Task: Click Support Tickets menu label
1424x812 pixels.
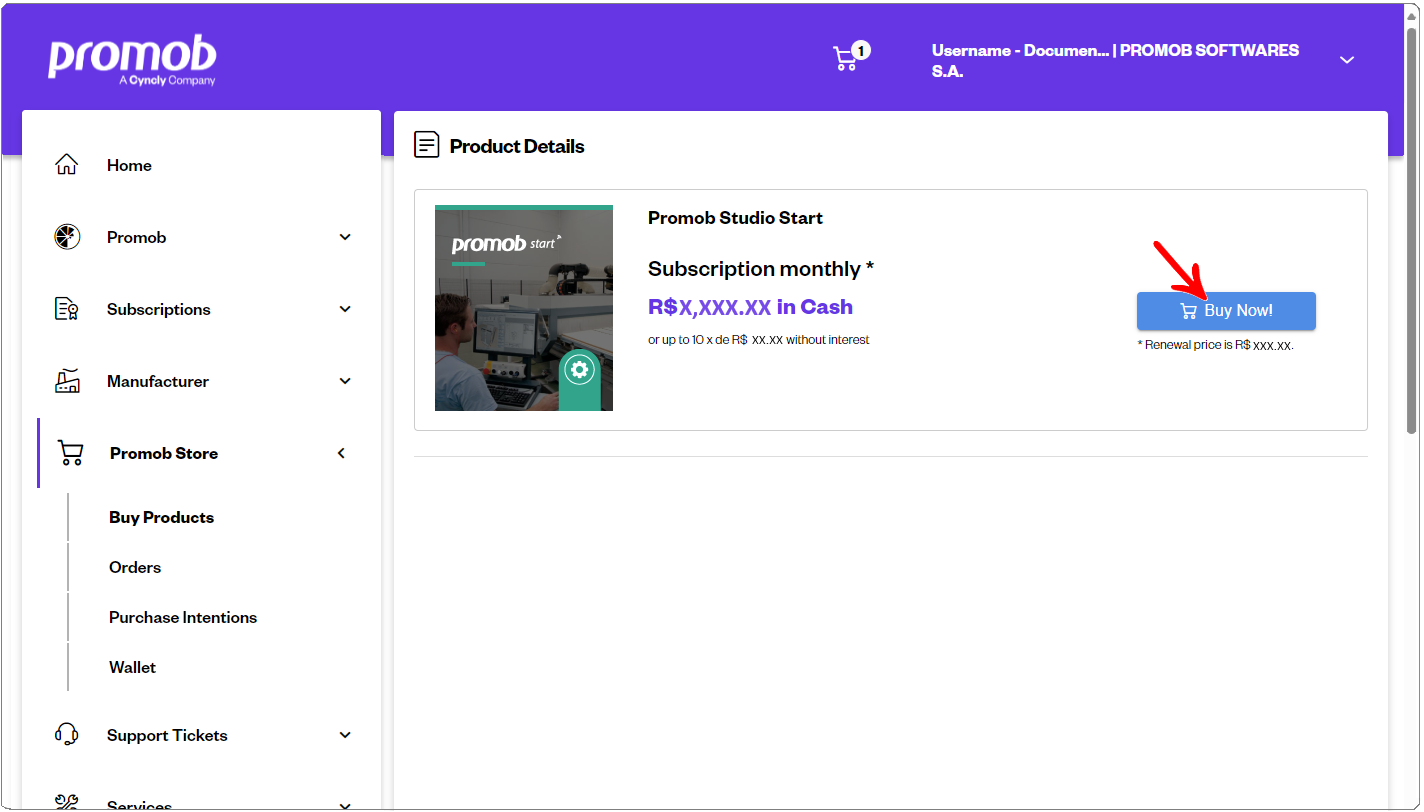Action: click(x=167, y=735)
